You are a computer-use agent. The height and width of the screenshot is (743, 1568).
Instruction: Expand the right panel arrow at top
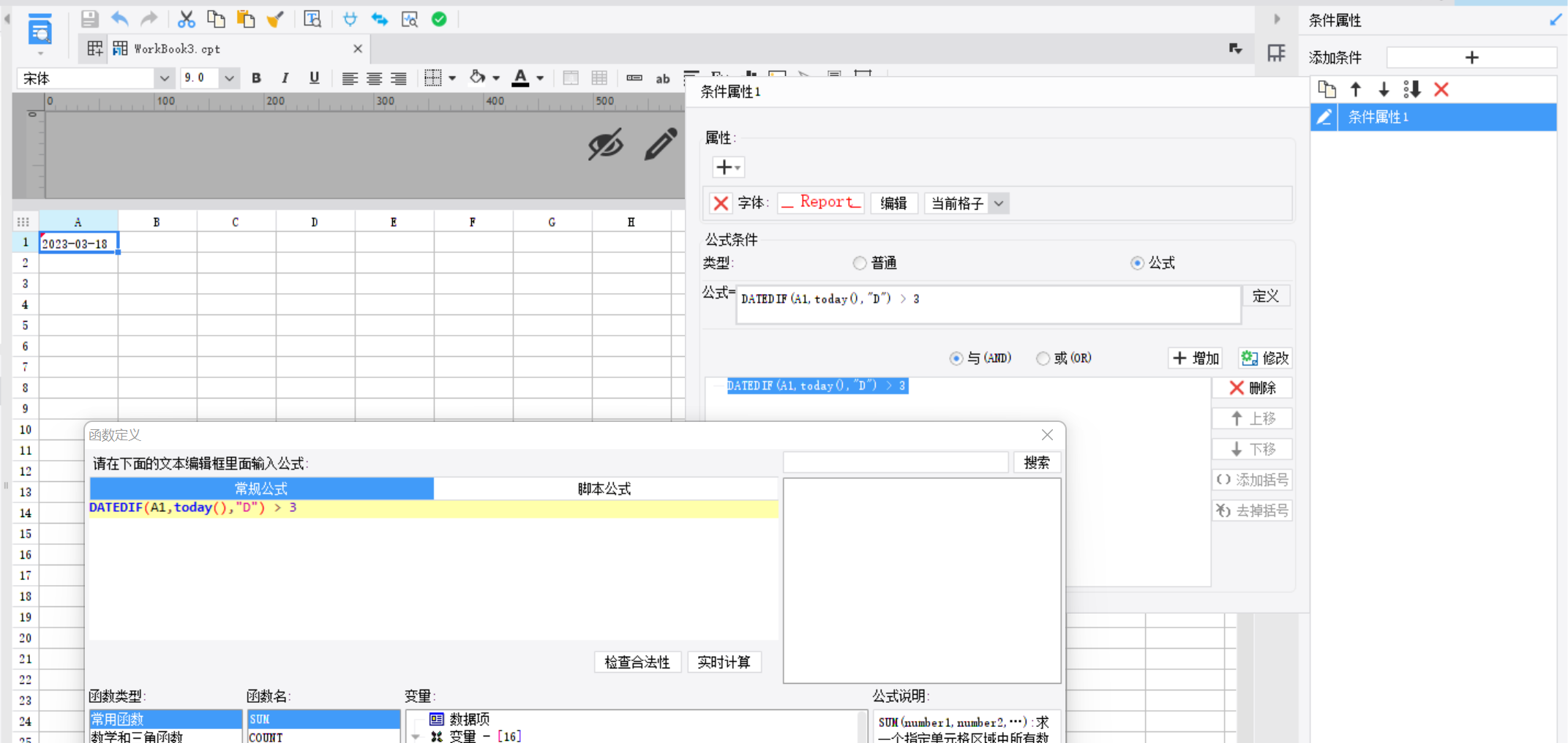click(1278, 19)
